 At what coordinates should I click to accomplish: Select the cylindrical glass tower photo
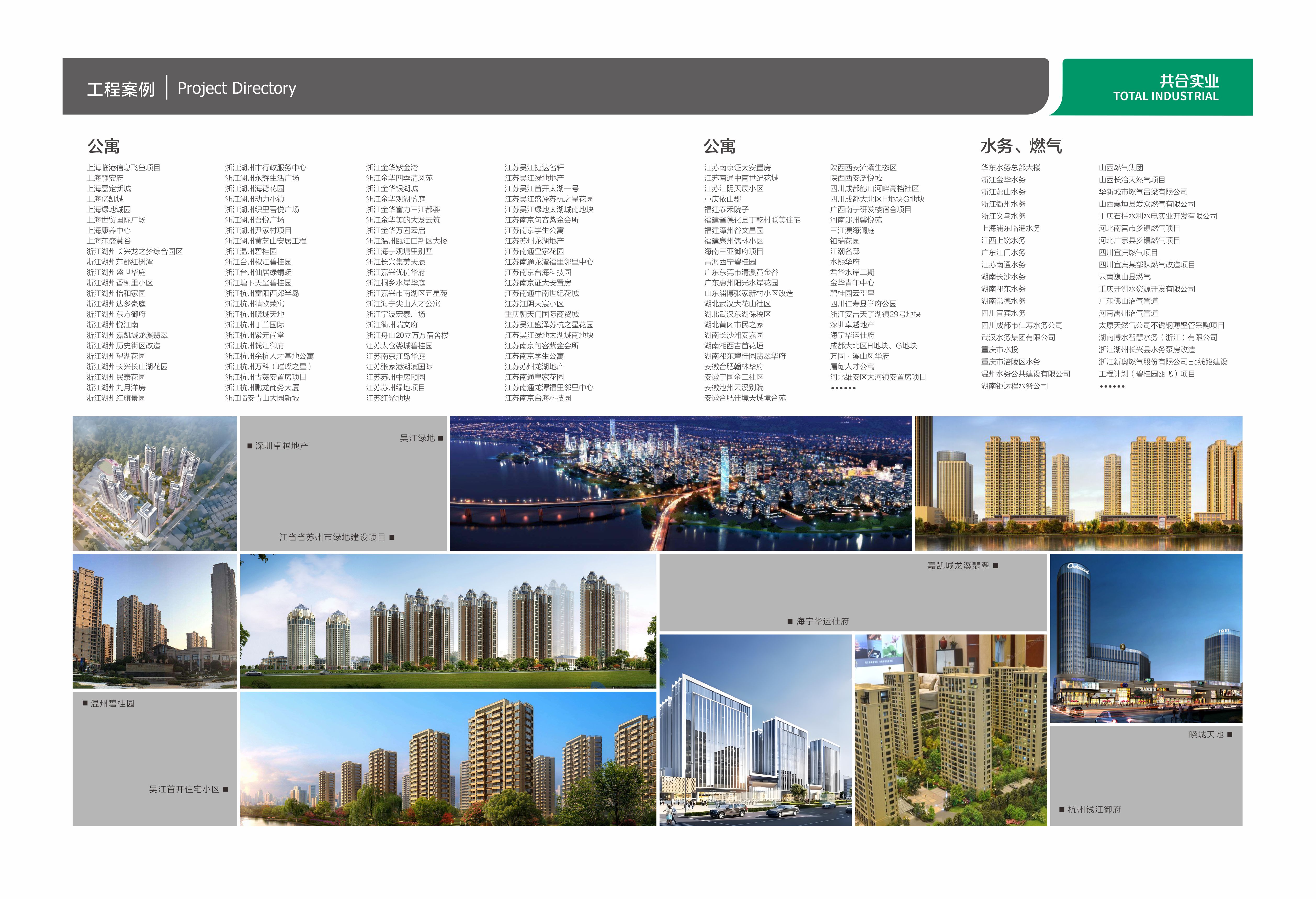pos(1145,638)
